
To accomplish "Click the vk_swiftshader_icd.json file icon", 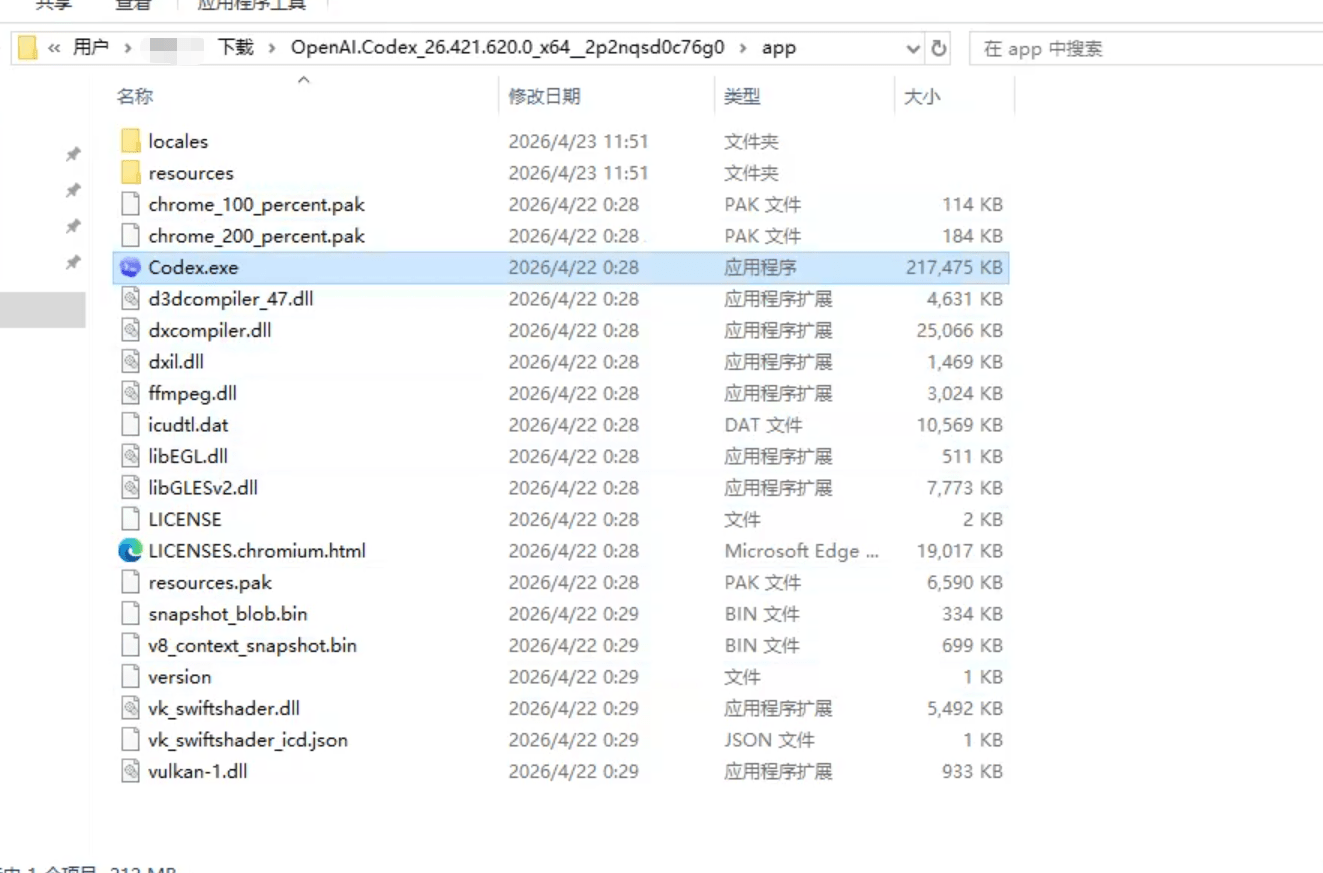I will tap(130, 740).
